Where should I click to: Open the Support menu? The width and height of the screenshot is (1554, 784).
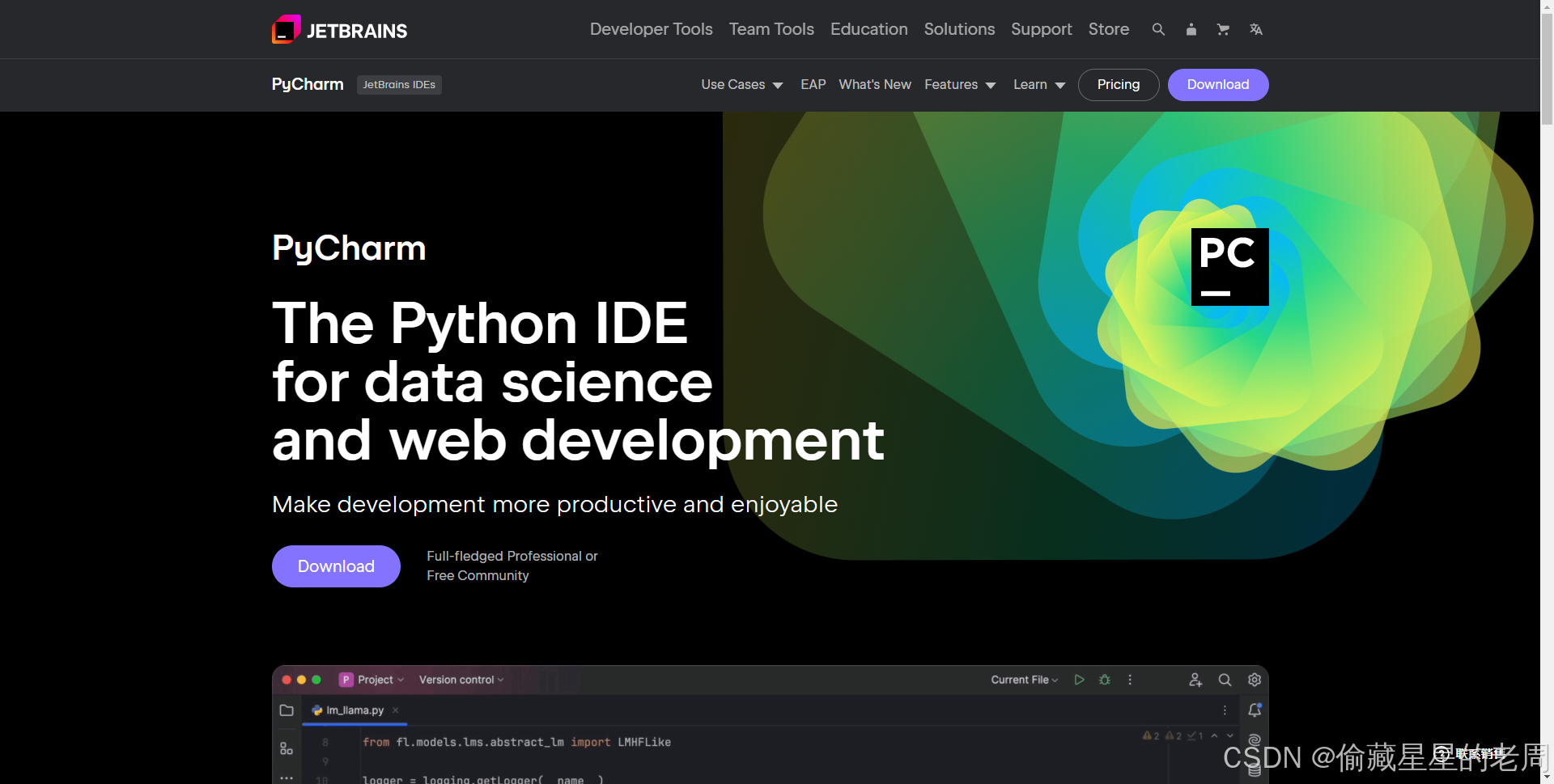1041,29
